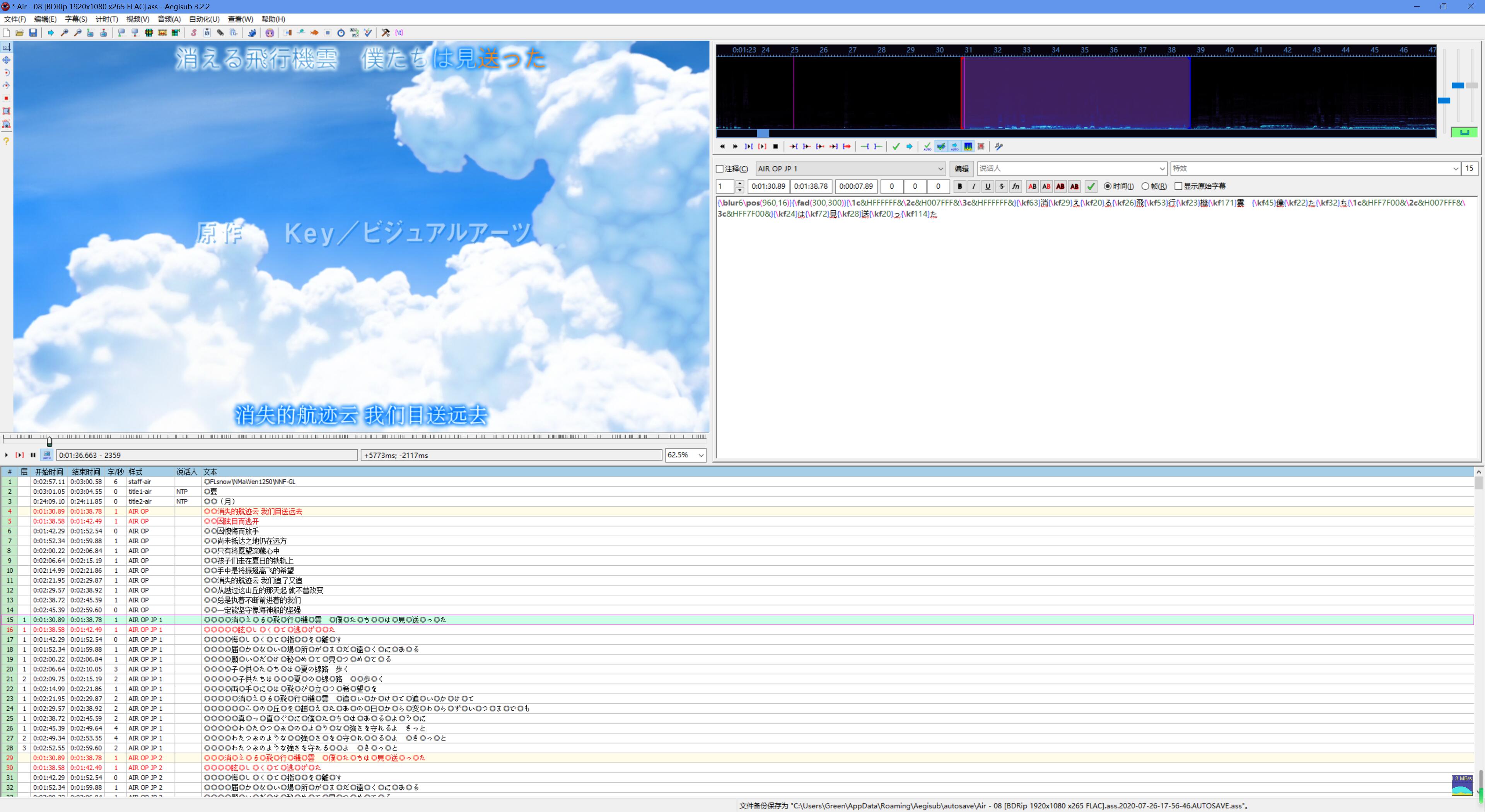
Task: Open the Automation manager icon
Action: click(252, 33)
